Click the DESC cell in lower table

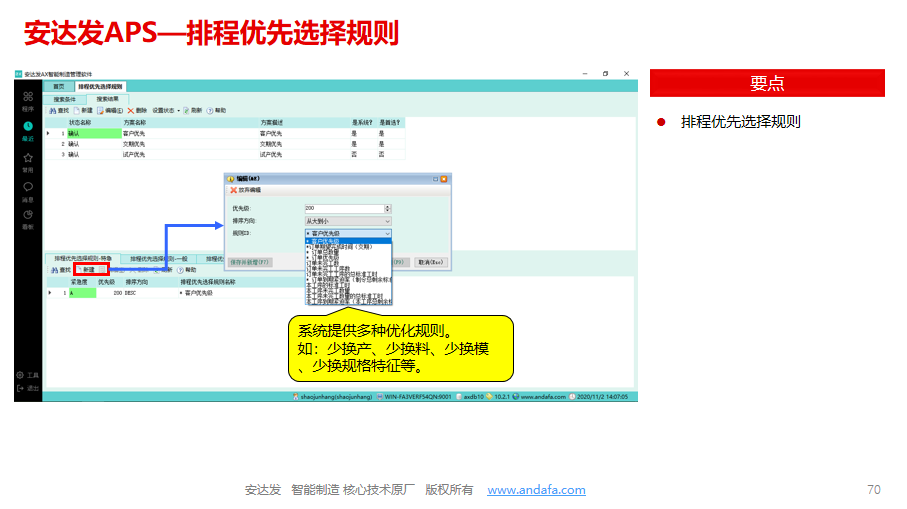130,293
